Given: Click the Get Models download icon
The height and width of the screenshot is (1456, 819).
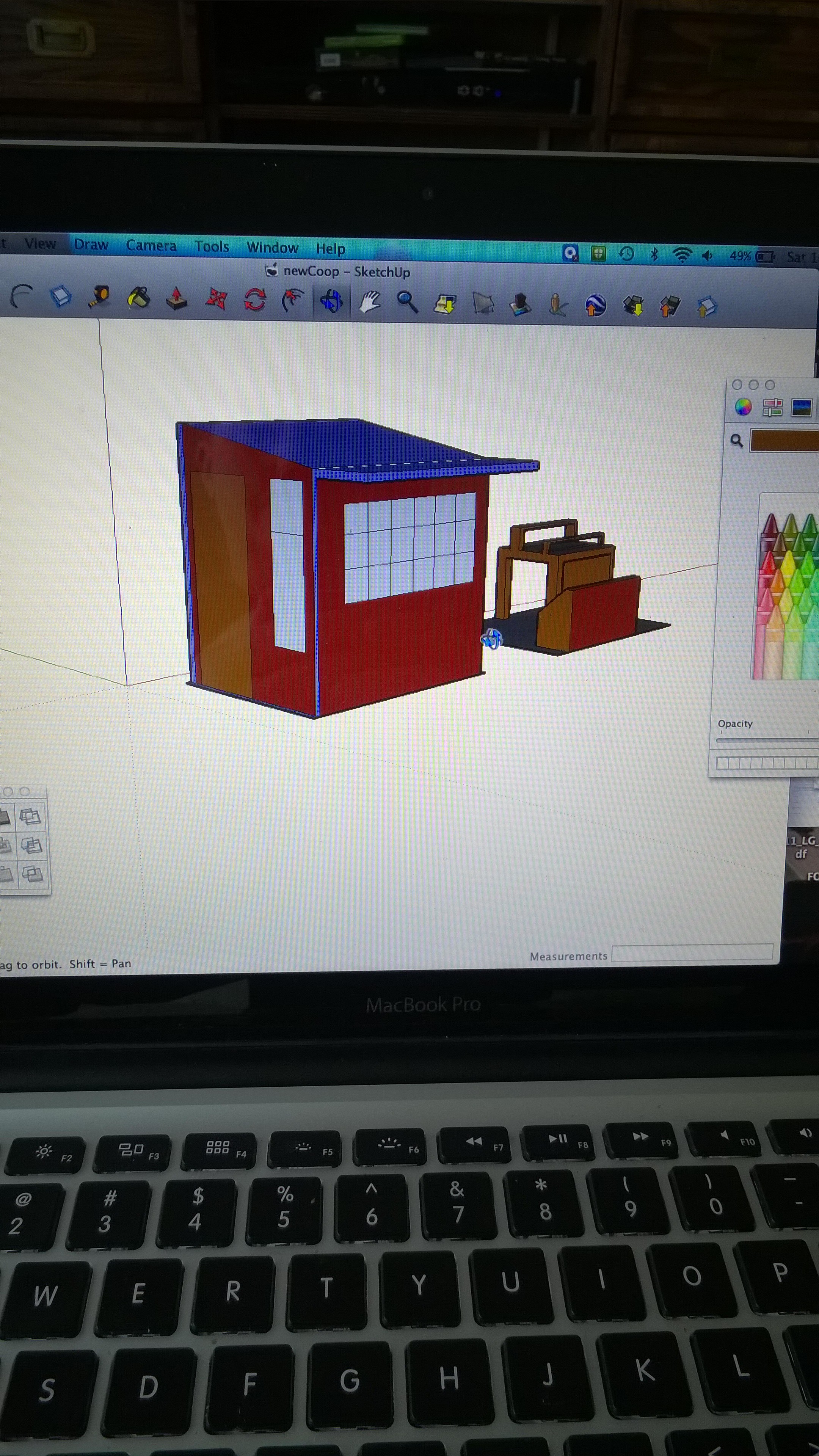Looking at the screenshot, I should 634,306.
